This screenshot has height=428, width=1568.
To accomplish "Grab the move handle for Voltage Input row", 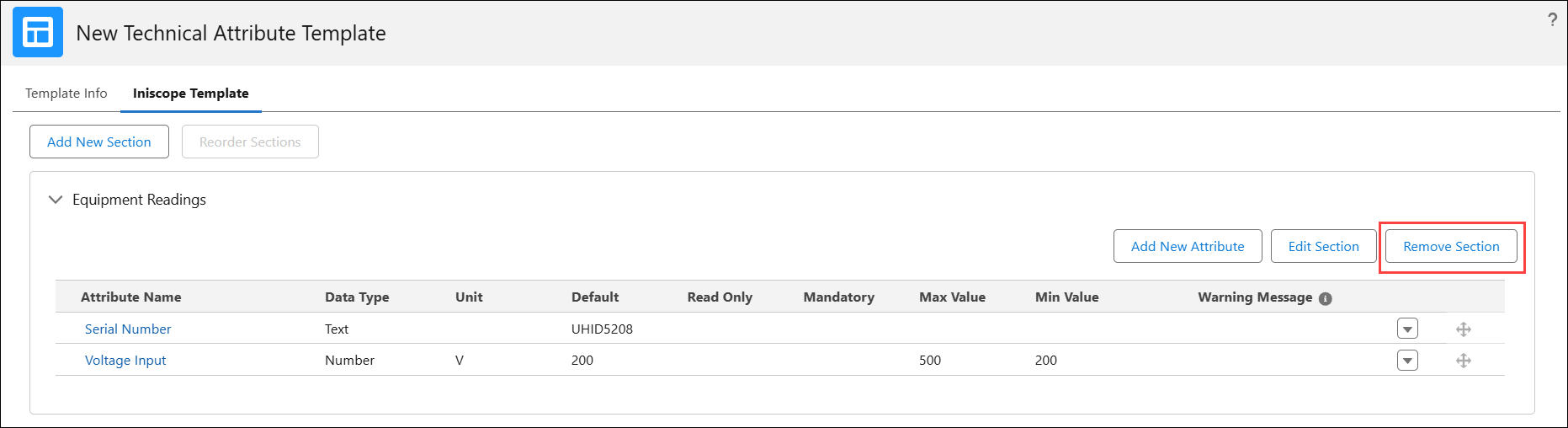I will [x=1464, y=361].
